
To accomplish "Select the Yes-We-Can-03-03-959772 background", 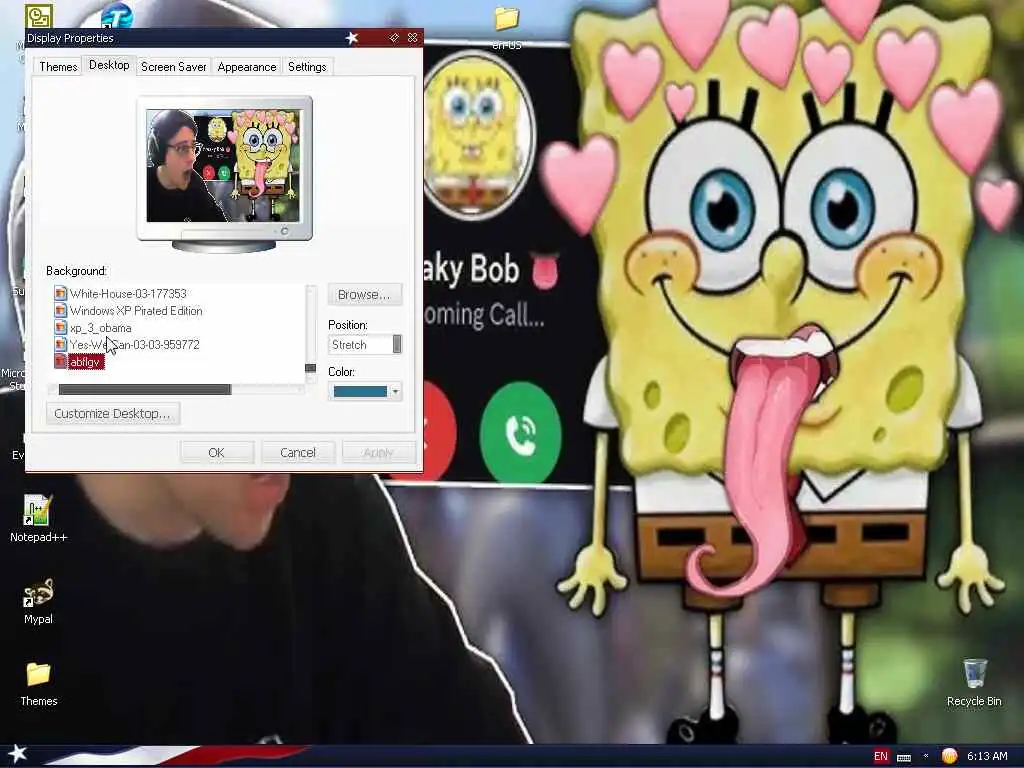I will tap(135, 344).
